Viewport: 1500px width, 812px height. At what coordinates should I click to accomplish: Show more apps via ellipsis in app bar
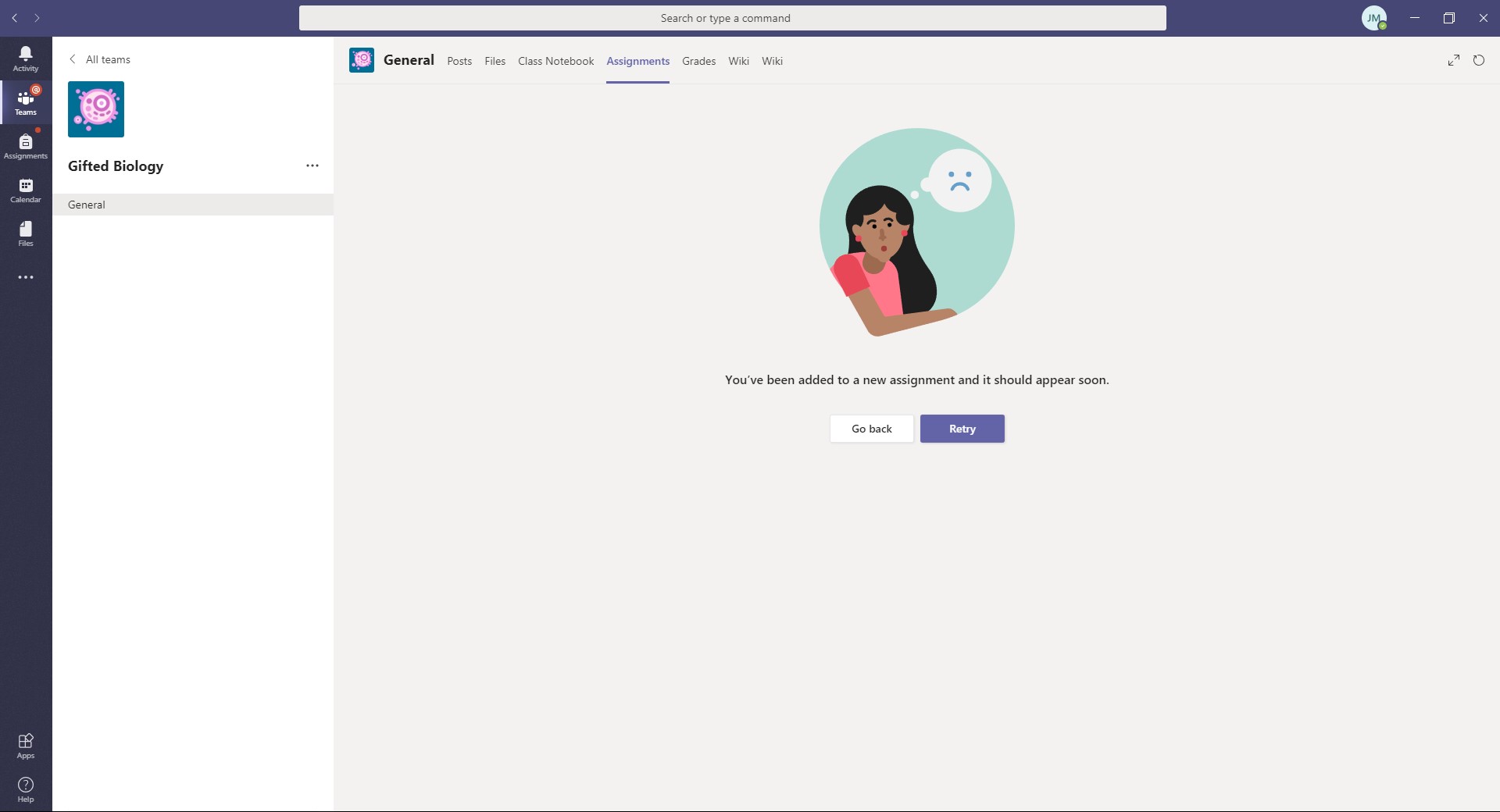26,277
